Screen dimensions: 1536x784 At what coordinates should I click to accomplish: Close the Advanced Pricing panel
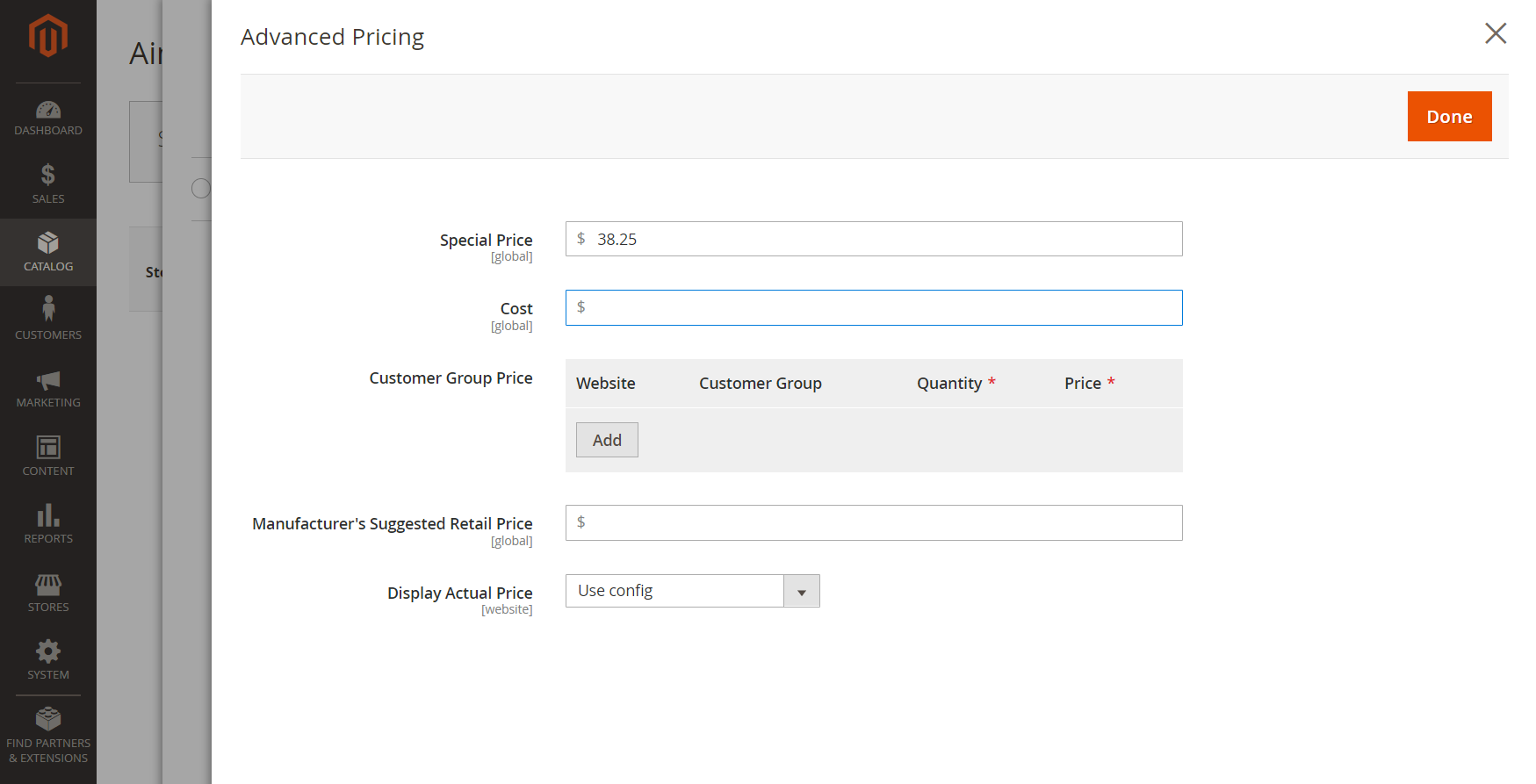pyautogui.click(x=1496, y=33)
